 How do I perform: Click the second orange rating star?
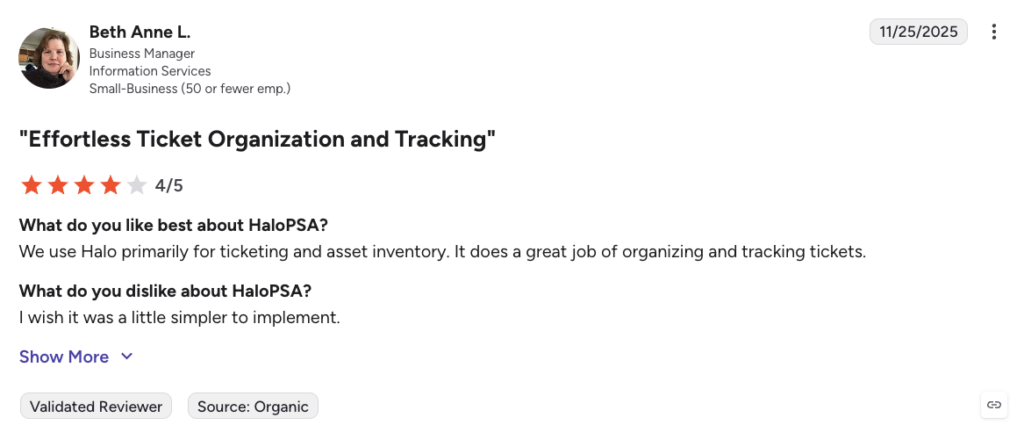pyautogui.click(x=58, y=186)
